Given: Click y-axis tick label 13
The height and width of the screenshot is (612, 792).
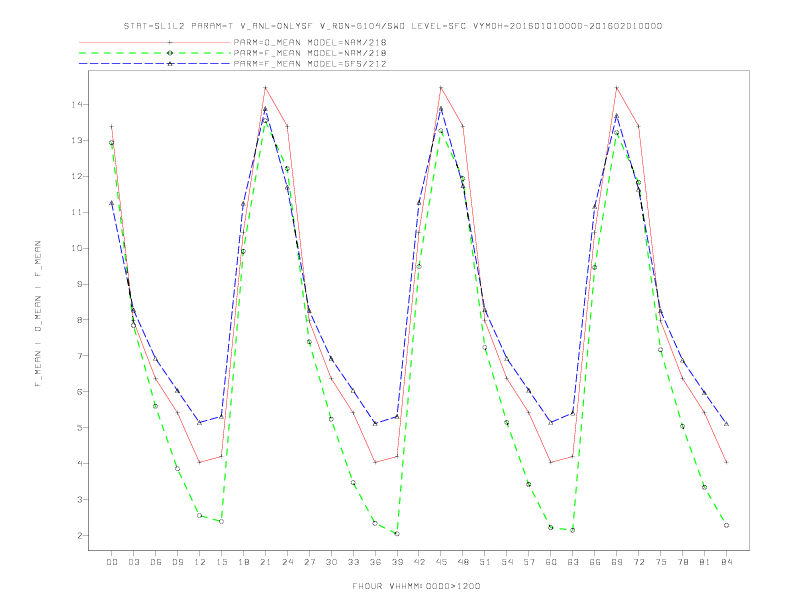Looking at the screenshot, I should 77,140.
